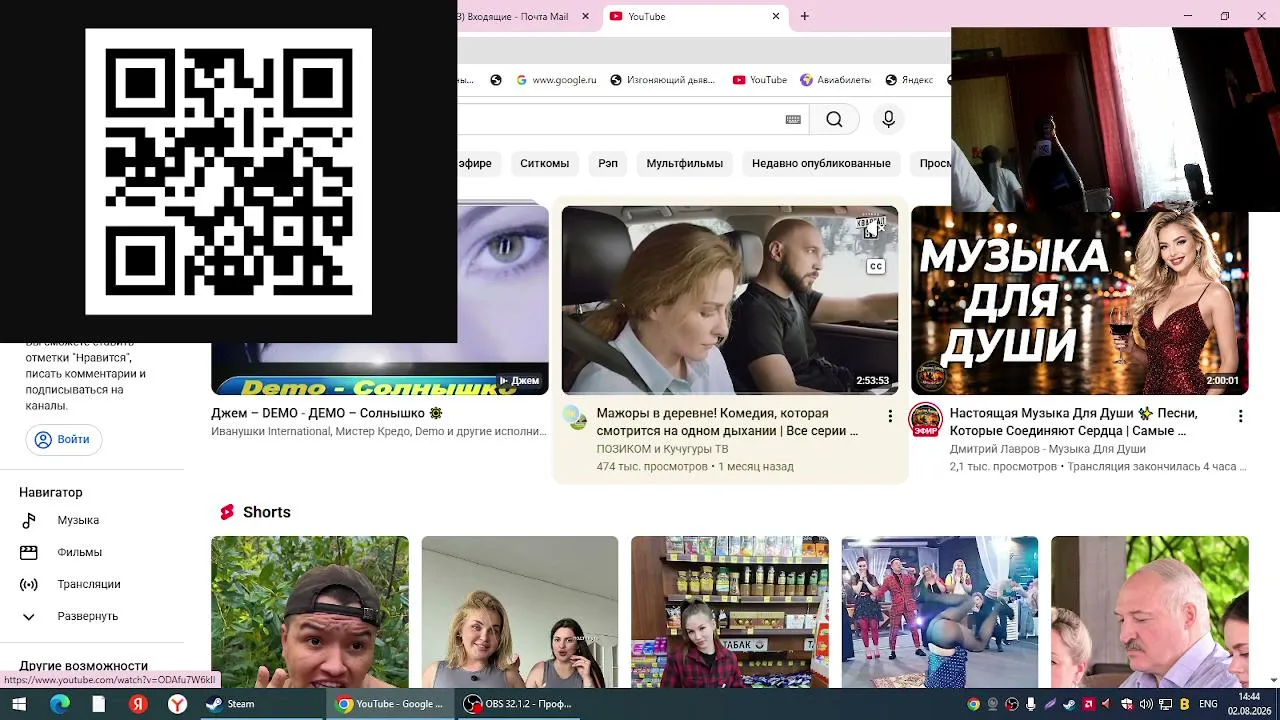This screenshot has height=720, width=1280.
Task: Close the YouTube browser tab
Action: pyautogui.click(x=776, y=16)
